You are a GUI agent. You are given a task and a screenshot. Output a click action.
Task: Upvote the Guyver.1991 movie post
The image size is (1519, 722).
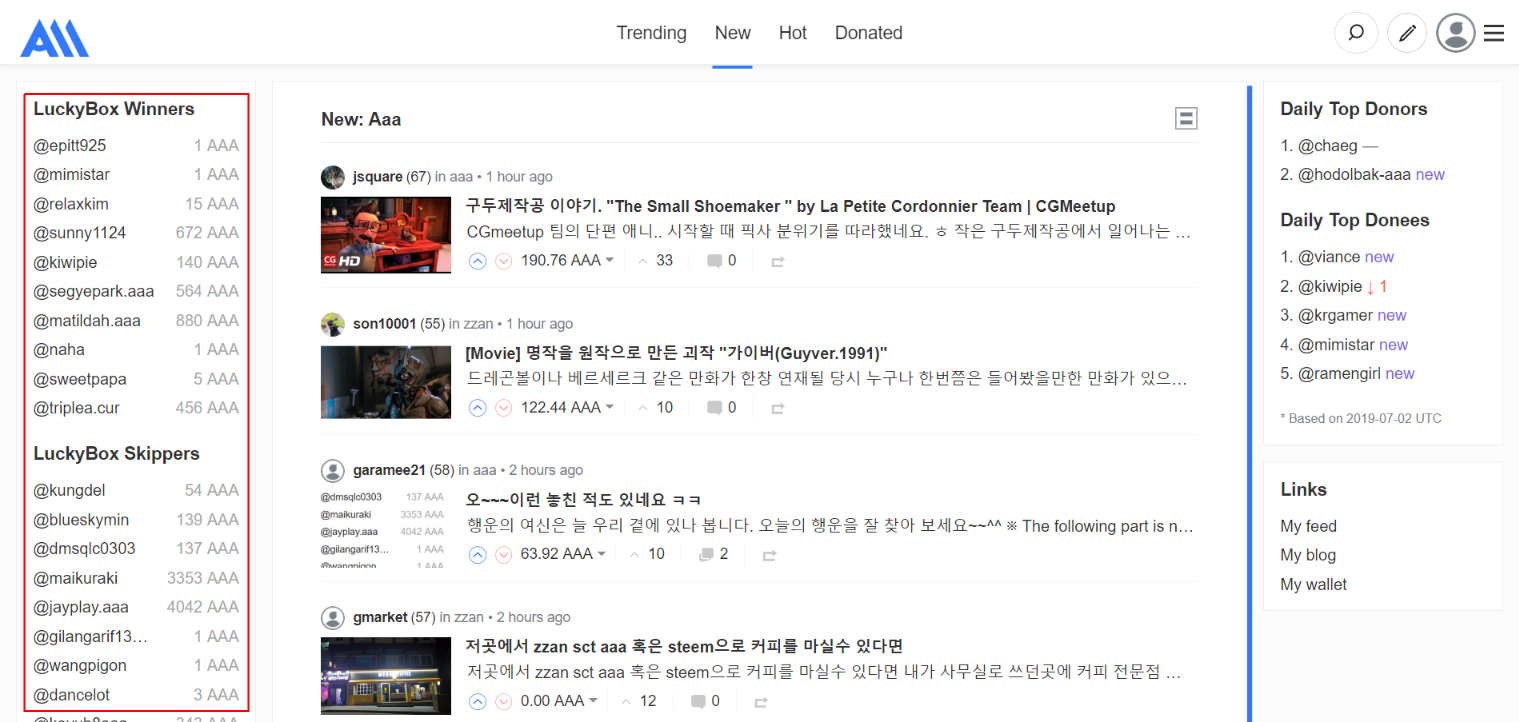478,408
